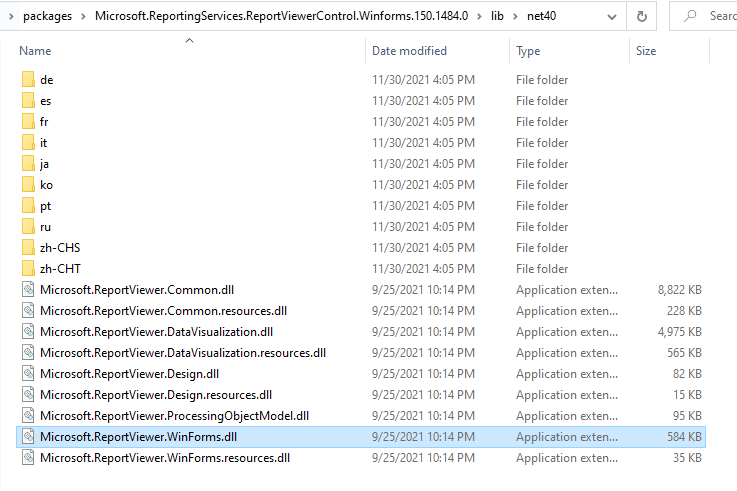Select Microsoft.ReportViewer.DataVisualization.resources.dll file name
The height and width of the screenshot is (491, 737).
coord(183,353)
